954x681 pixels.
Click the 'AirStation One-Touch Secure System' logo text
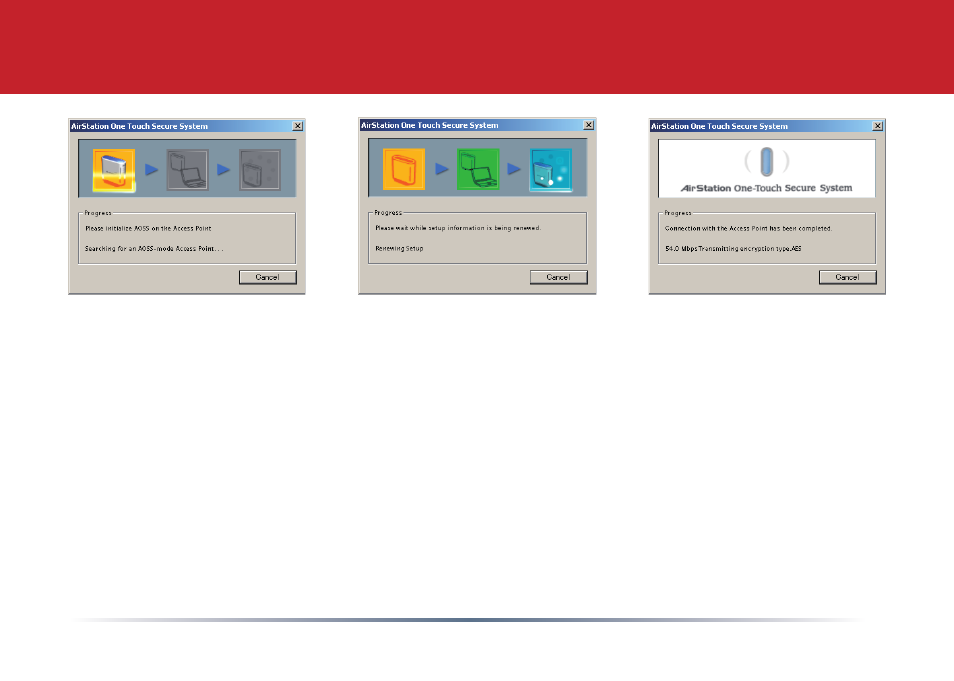pyautogui.click(x=767, y=188)
